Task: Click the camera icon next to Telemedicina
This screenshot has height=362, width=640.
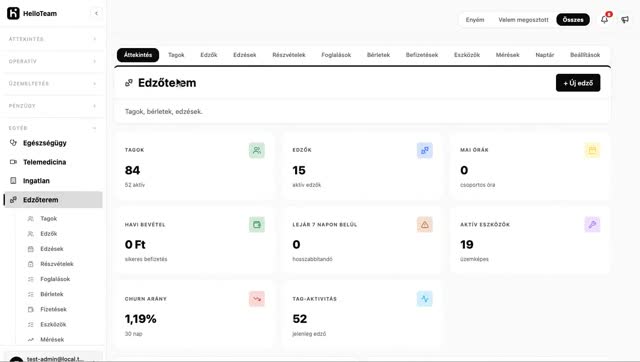Action: [13, 162]
